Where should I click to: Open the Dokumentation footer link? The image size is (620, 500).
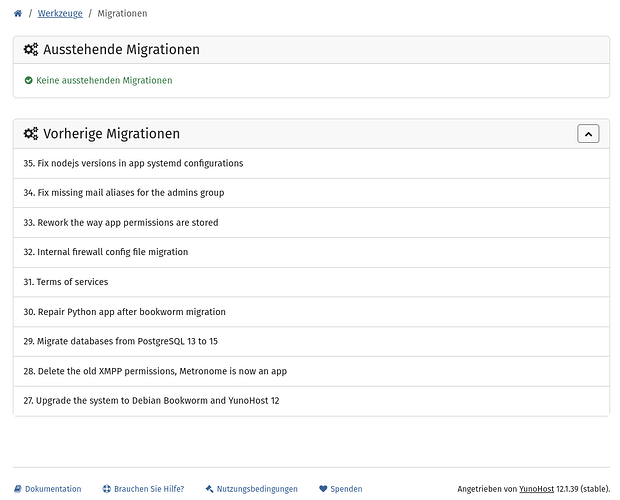(x=53, y=489)
